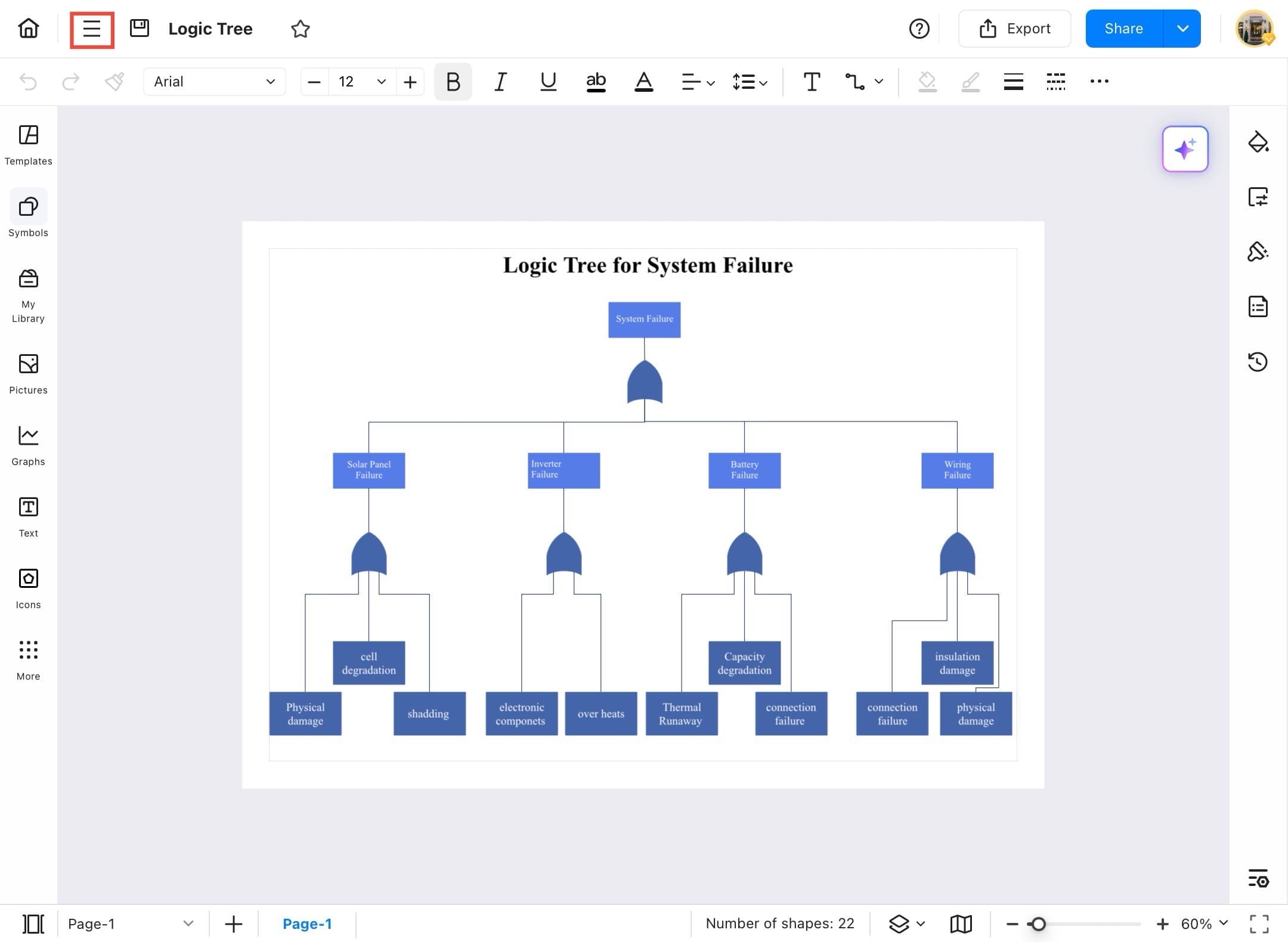Screen dimensions: 1288x942
Task: Open the Pictures panel
Action: (x=27, y=373)
